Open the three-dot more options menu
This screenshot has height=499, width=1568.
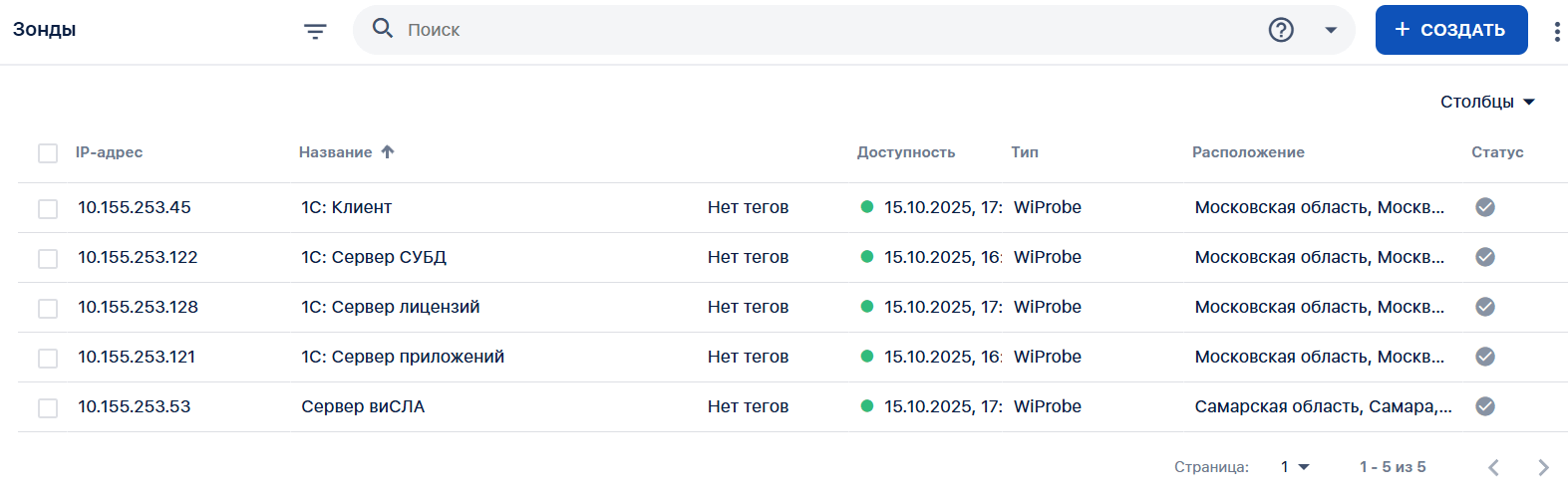[x=1556, y=31]
